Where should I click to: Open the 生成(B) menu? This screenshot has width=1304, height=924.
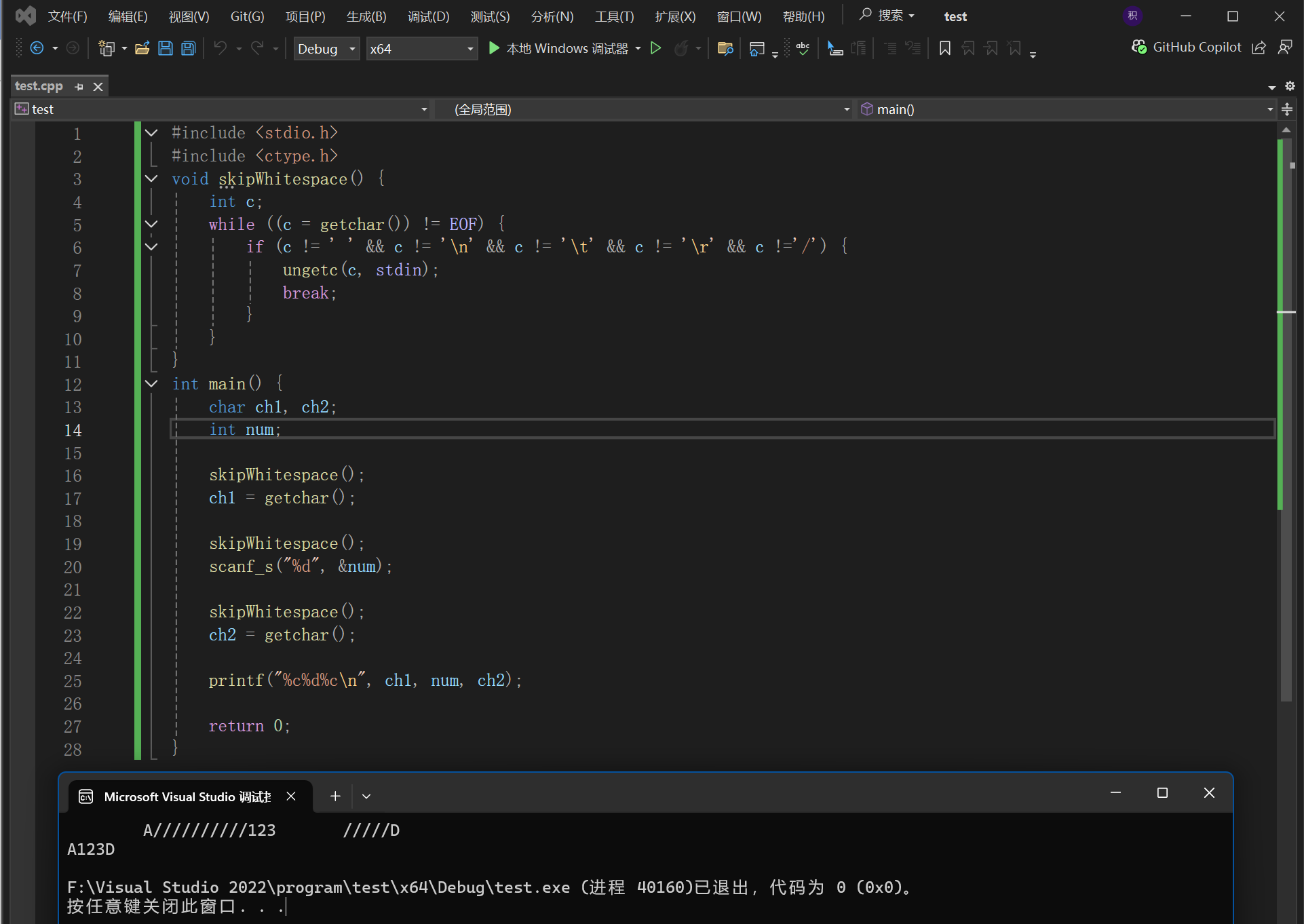coord(366,16)
